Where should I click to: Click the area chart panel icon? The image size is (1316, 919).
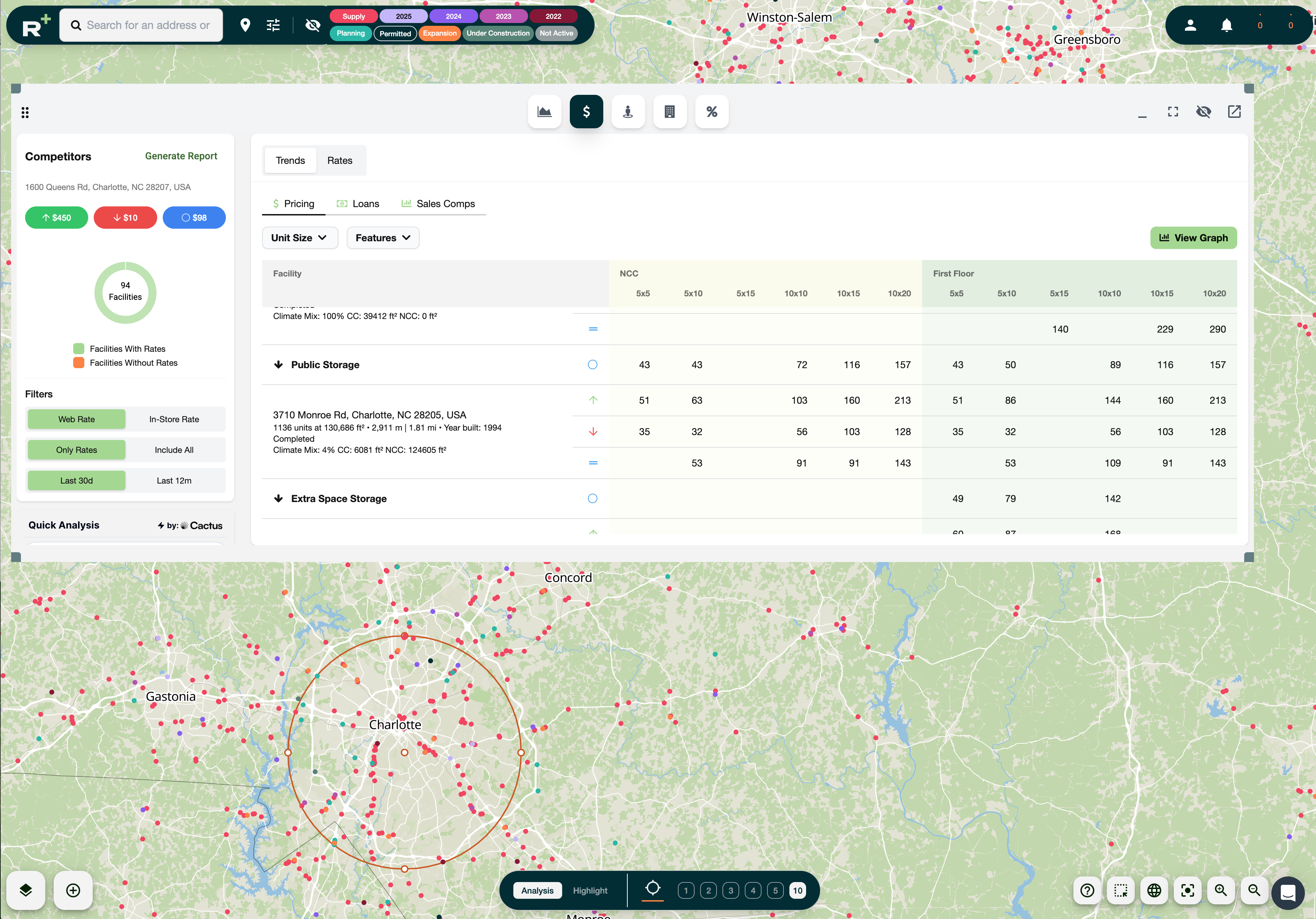[544, 112]
